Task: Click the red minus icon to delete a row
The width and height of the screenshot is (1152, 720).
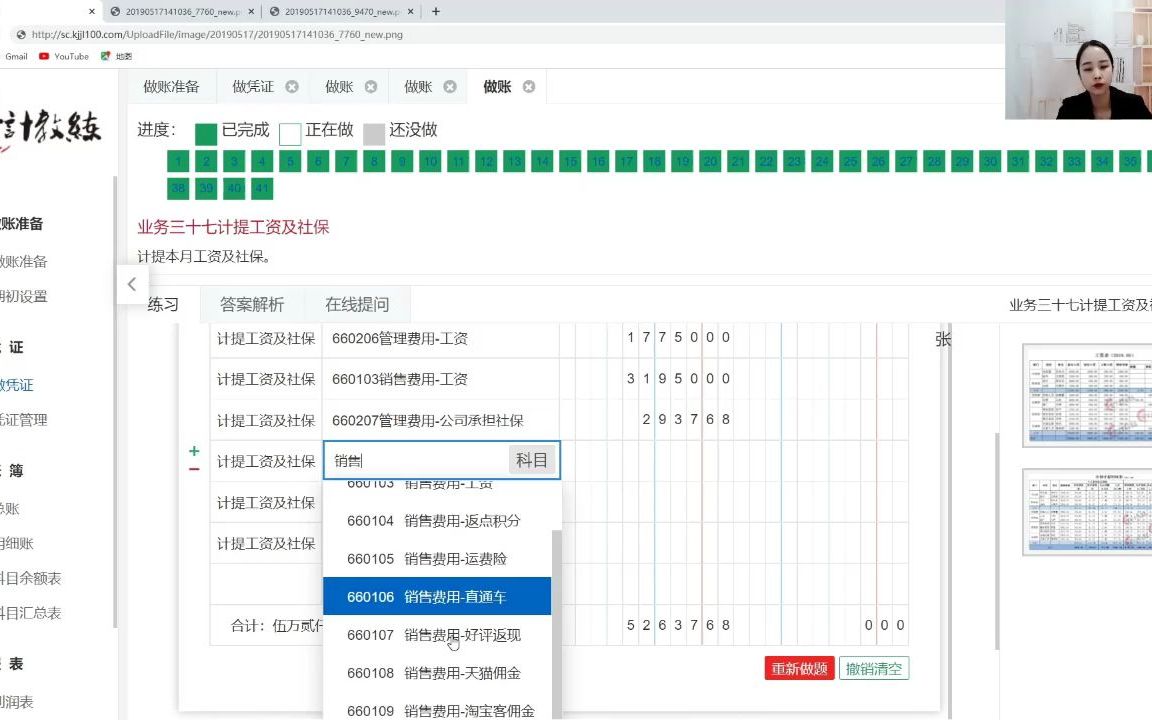Action: (x=194, y=467)
